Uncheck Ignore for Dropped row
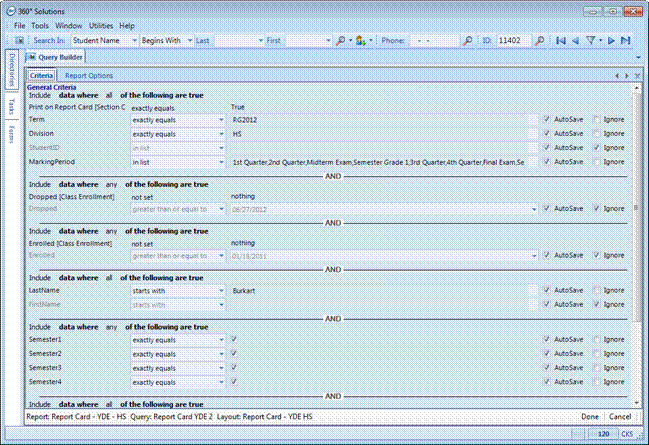 click(x=596, y=209)
